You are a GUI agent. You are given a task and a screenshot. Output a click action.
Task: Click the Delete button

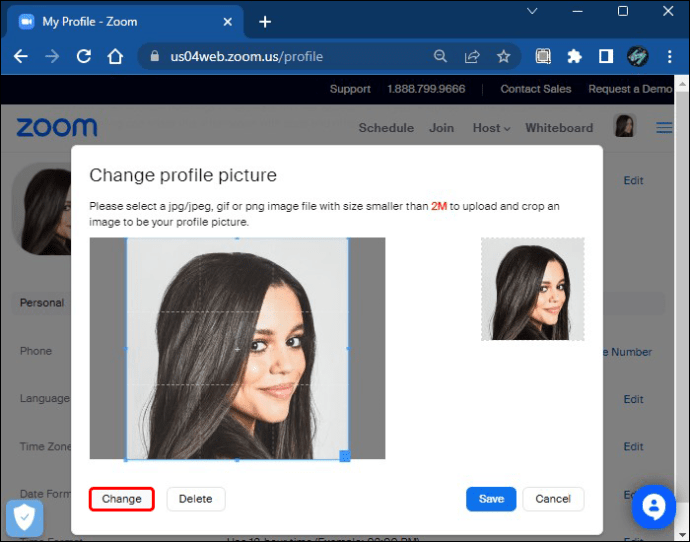click(195, 499)
